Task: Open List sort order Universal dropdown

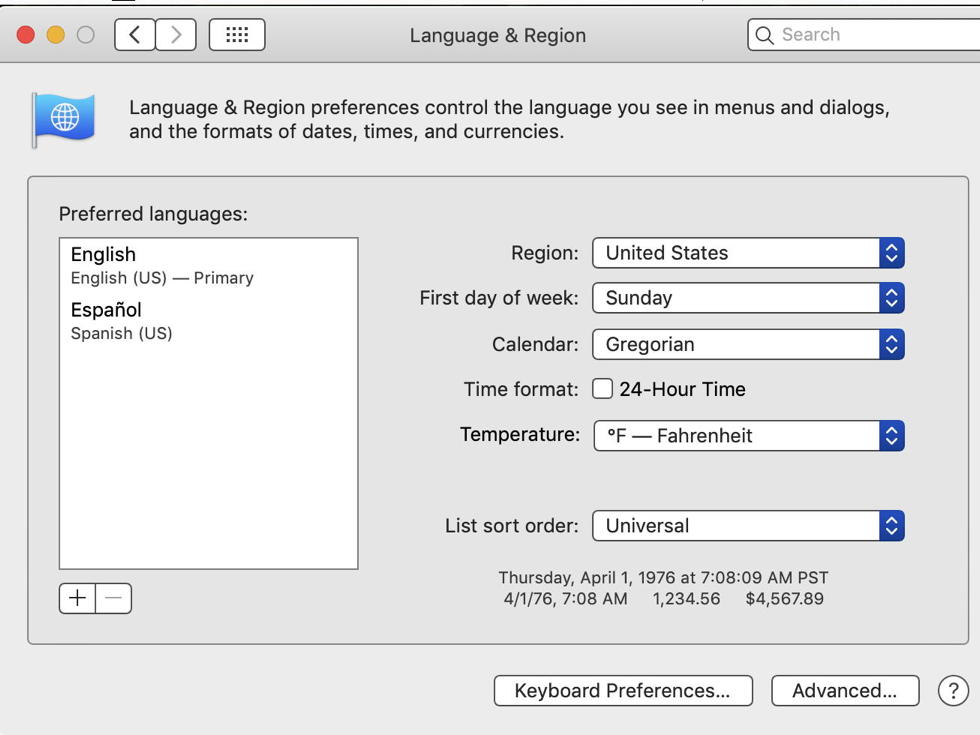Action: click(x=748, y=526)
